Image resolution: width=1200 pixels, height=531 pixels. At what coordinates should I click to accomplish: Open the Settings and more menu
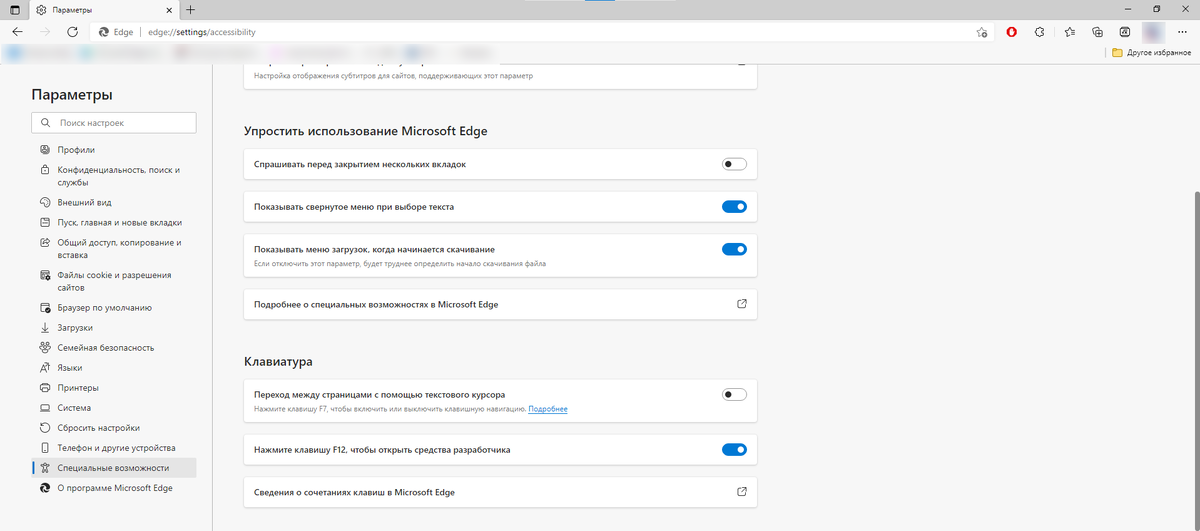[1182, 32]
